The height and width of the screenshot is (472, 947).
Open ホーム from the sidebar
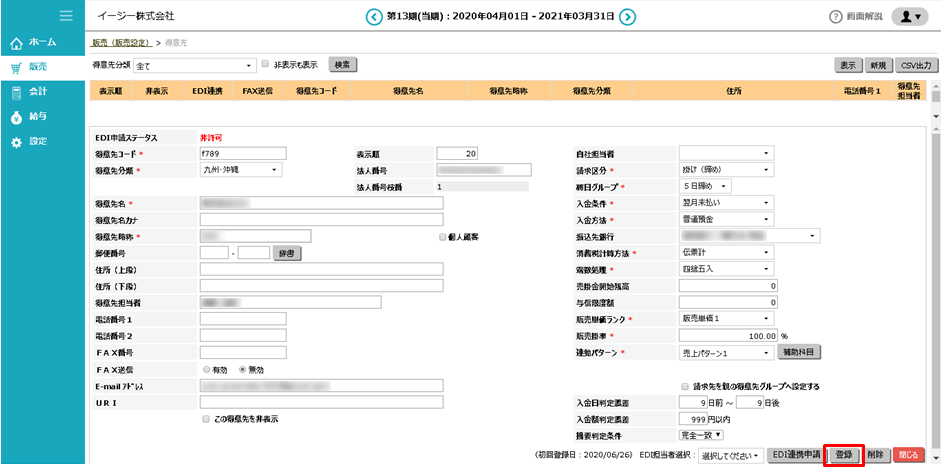coord(40,43)
